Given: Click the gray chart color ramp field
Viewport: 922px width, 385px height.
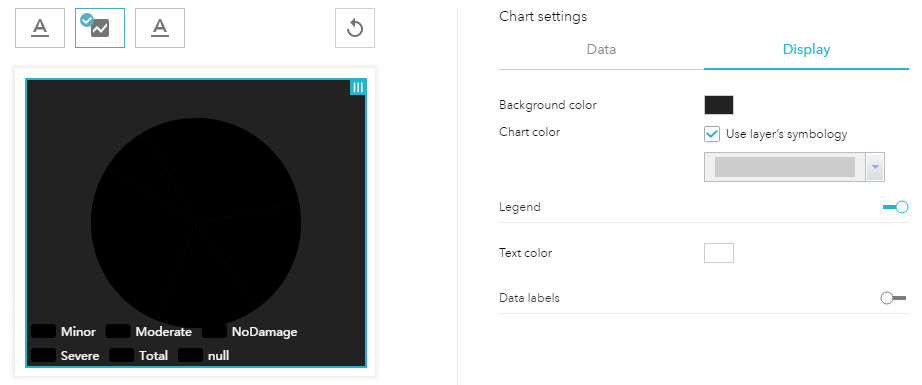Looking at the screenshot, I should coord(784,167).
